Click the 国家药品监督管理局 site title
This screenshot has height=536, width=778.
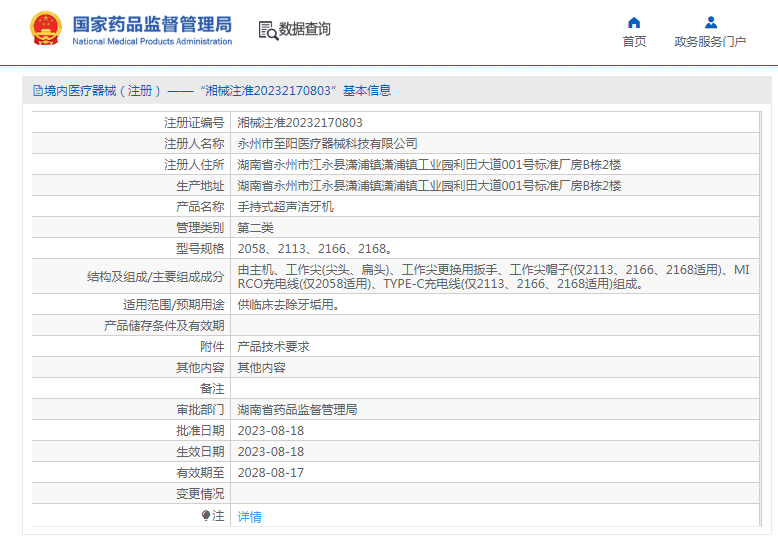pyautogui.click(x=152, y=23)
